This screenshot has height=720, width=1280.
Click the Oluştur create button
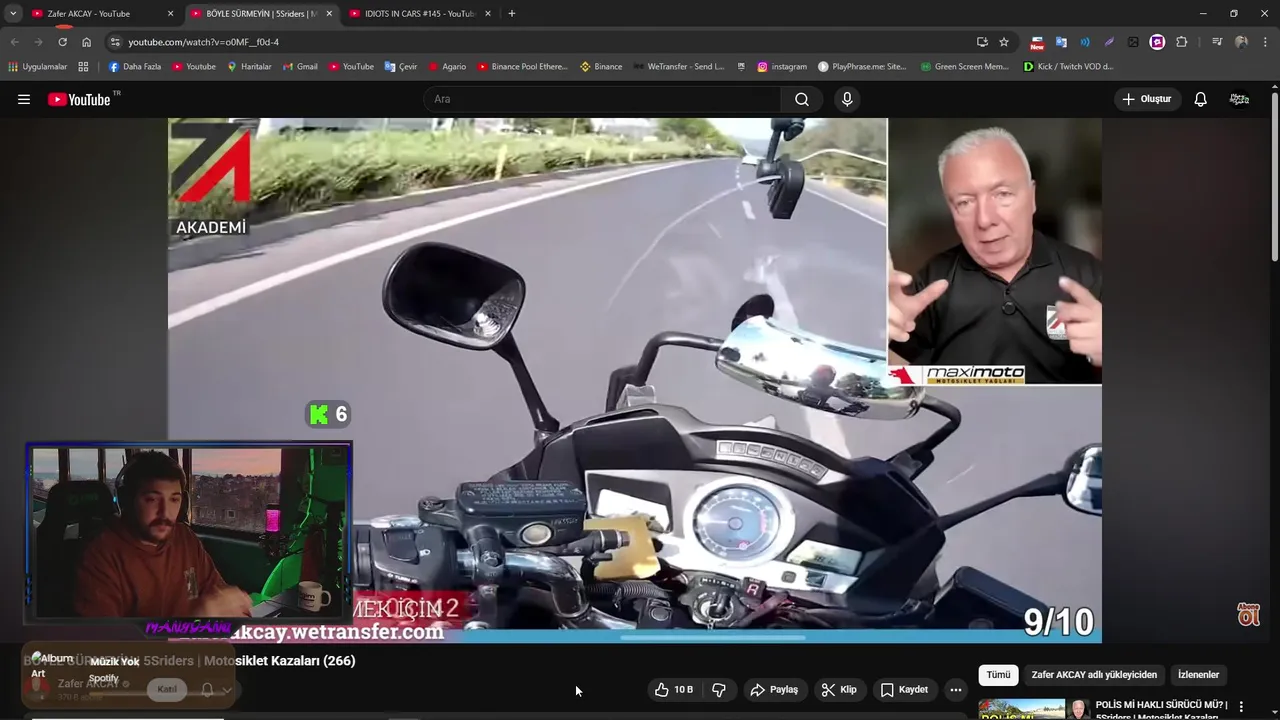click(x=1148, y=99)
